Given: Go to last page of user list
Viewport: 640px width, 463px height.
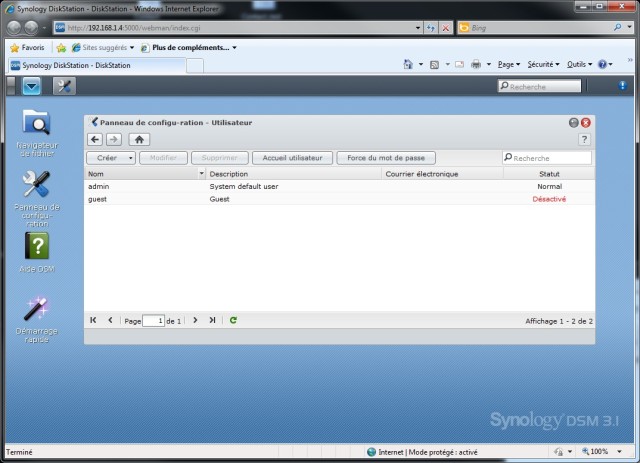Looking at the screenshot, I should coord(212,320).
